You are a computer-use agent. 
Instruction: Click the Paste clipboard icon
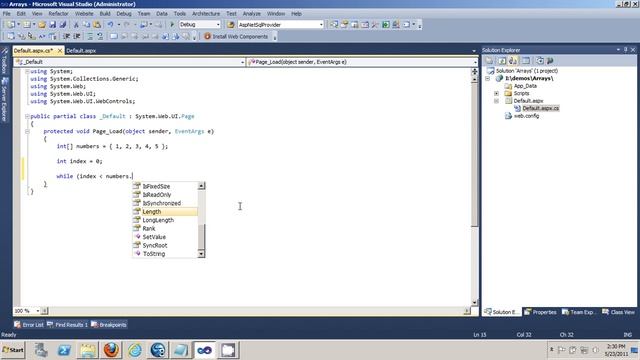[97, 25]
